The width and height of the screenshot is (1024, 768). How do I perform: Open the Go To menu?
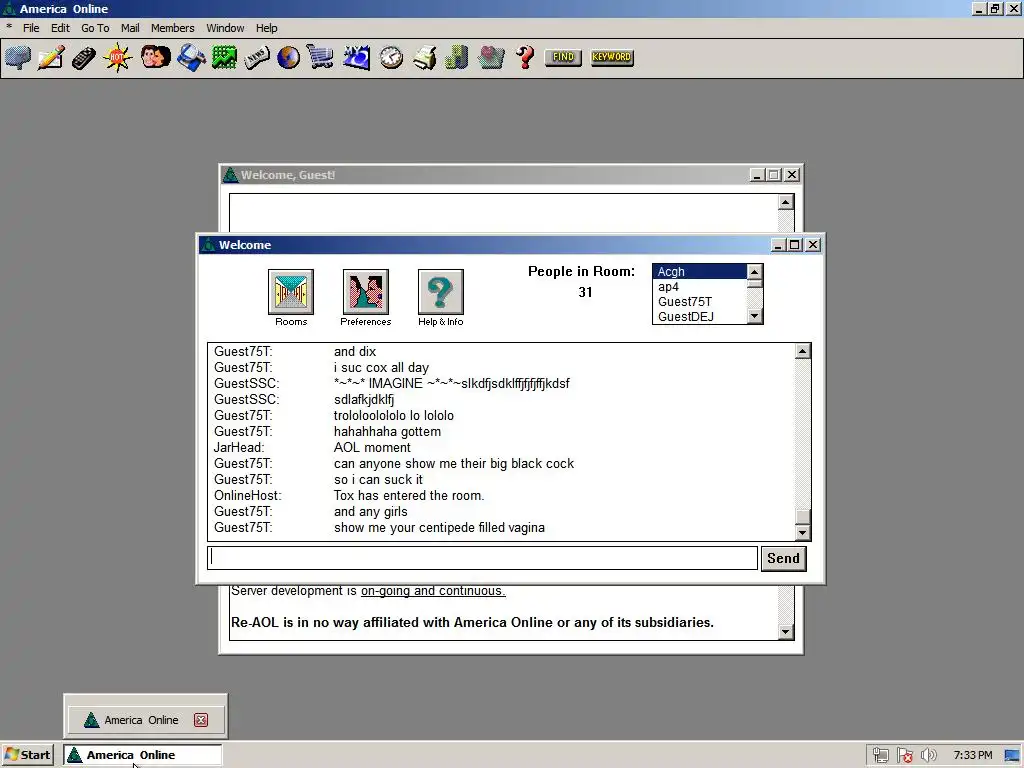point(95,28)
